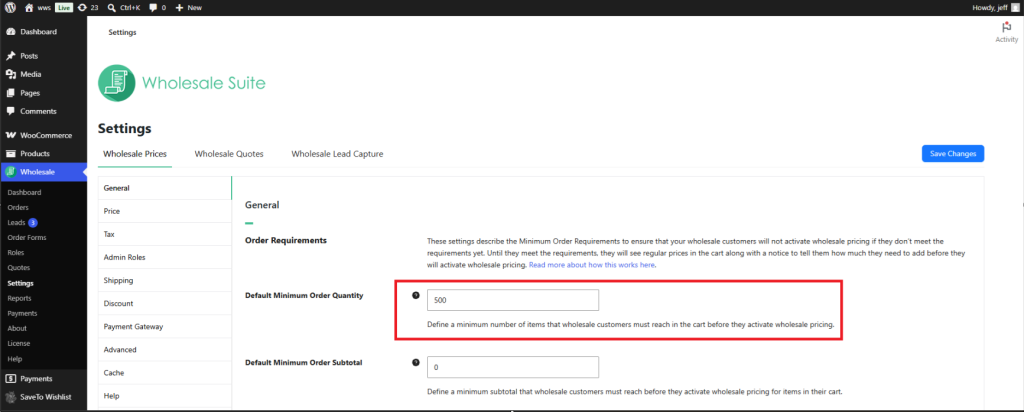Viewport: 1024px width, 412px height.
Task: Click the Save Changes button
Action: (953, 153)
